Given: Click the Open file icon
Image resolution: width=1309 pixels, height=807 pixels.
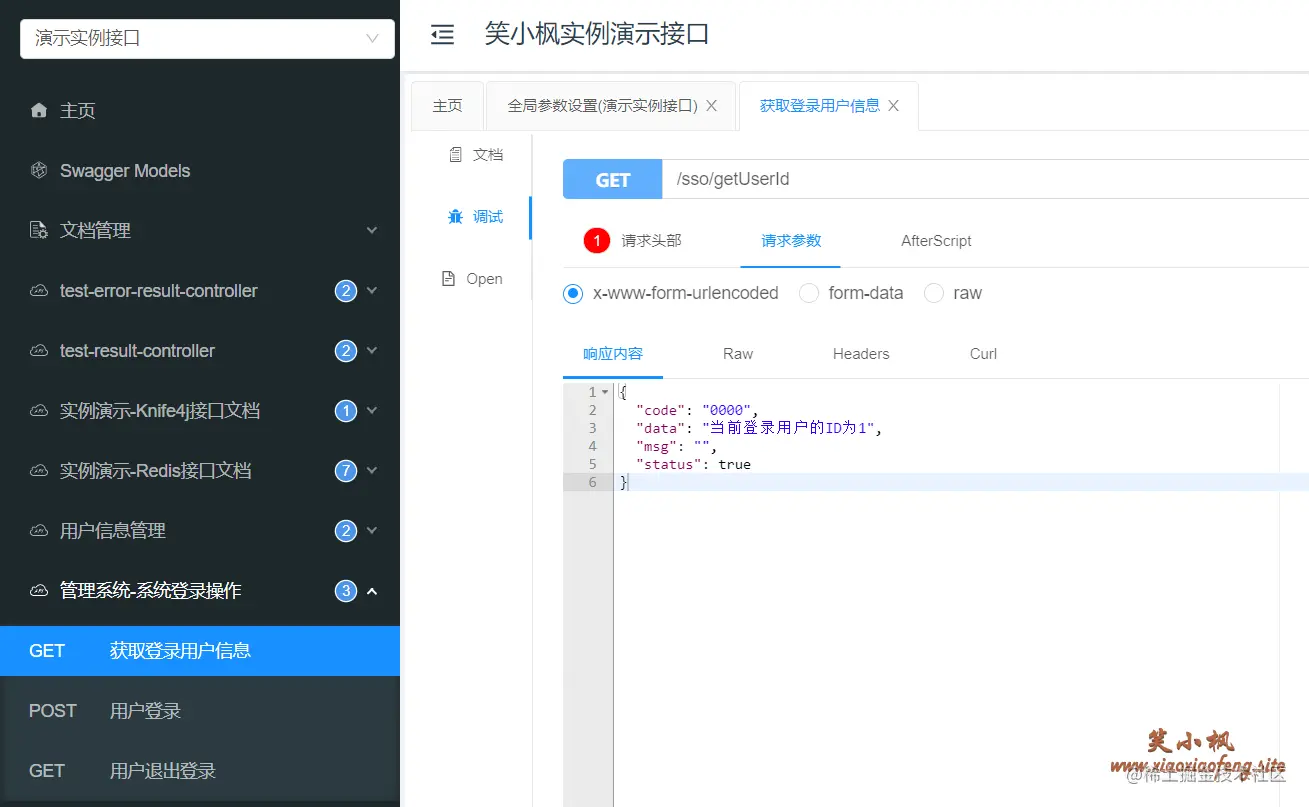Looking at the screenshot, I should click(x=449, y=279).
